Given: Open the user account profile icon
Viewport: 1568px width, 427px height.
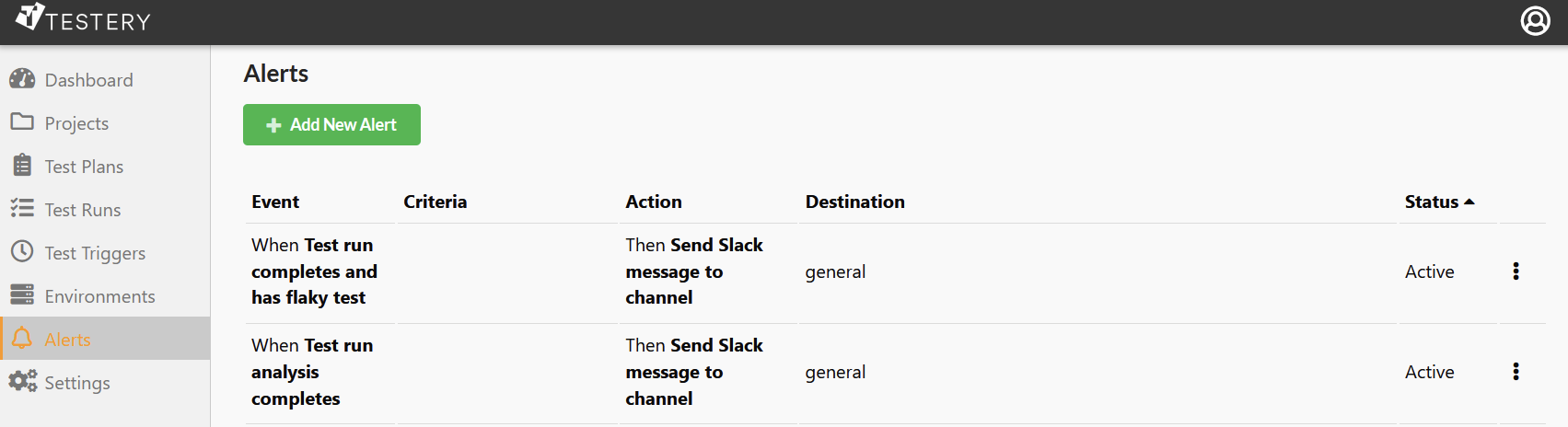Looking at the screenshot, I should pyautogui.click(x=1535, y=20).
